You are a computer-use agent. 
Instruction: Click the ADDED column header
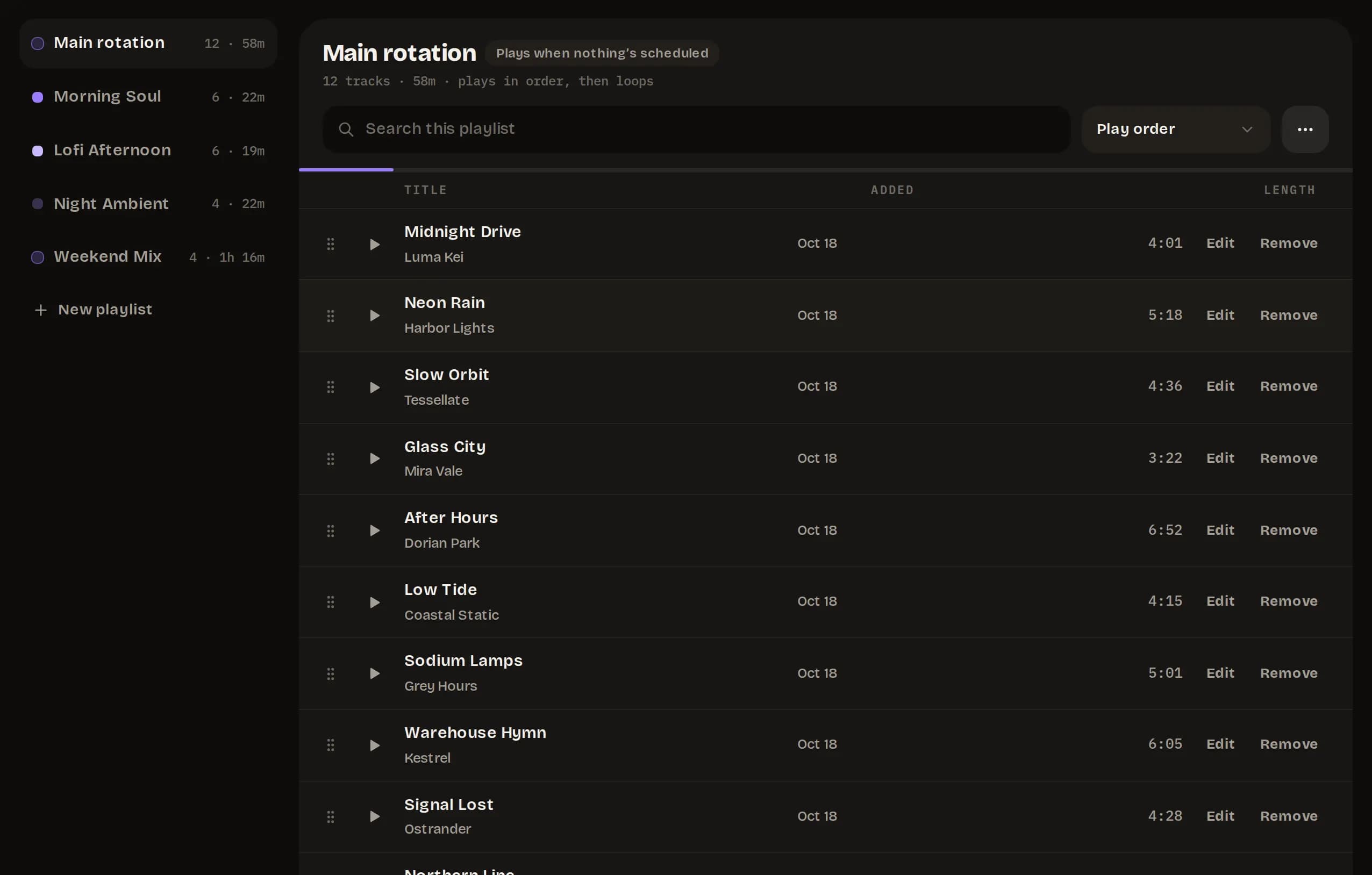coord(892,190)
